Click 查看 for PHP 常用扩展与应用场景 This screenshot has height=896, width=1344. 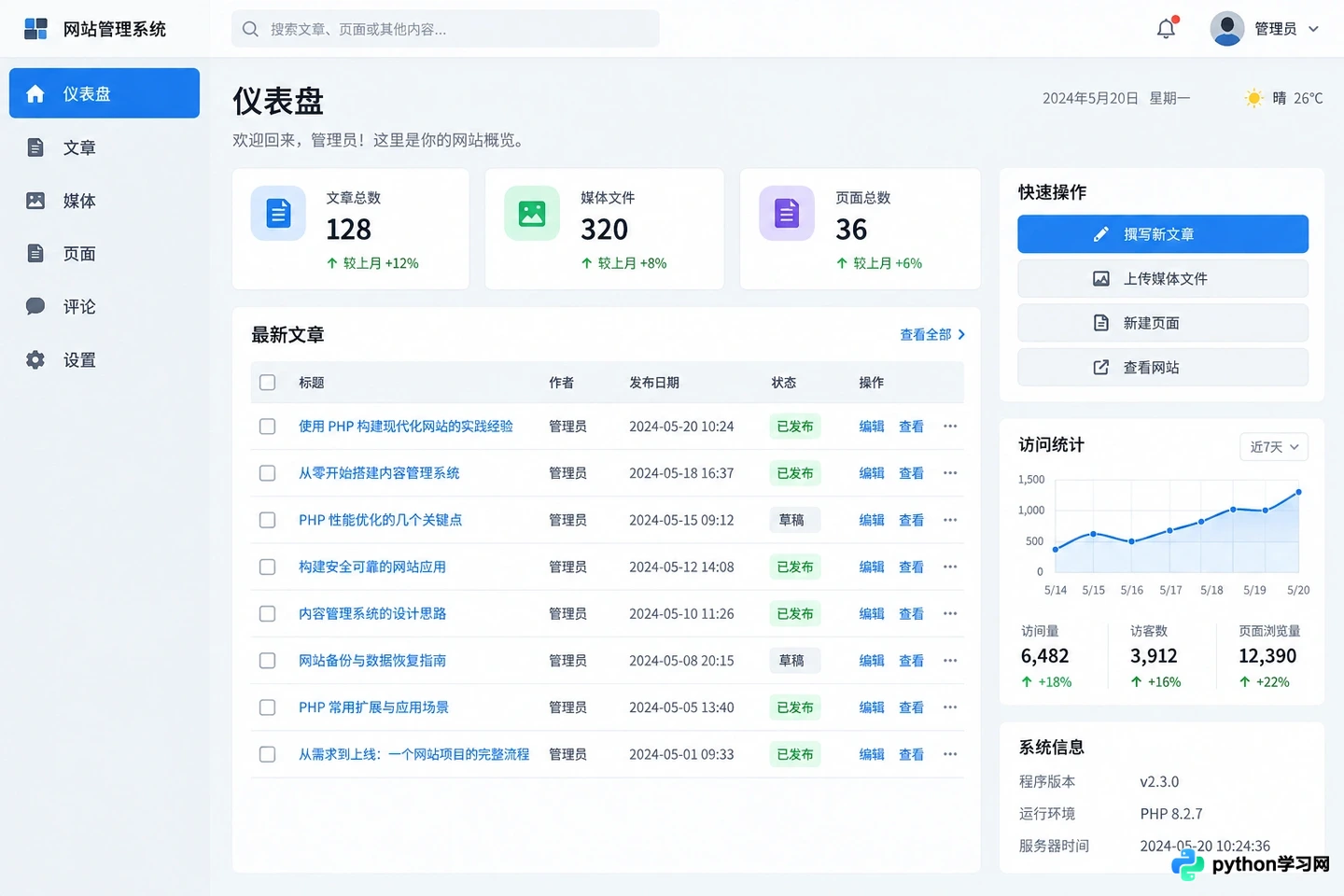pyautogui.click(x=911, y=707)
